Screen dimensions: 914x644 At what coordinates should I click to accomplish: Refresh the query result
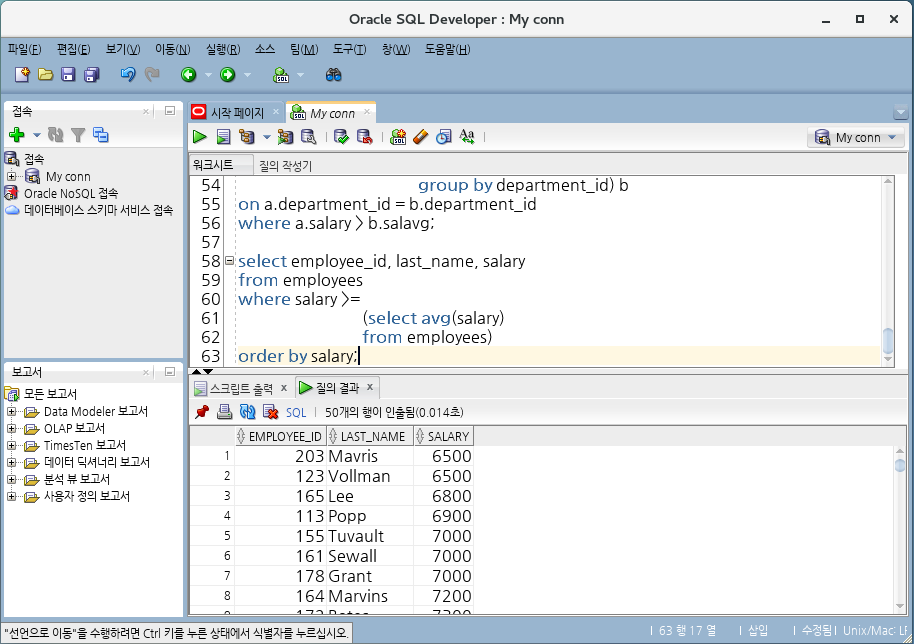tap(248, 412)
